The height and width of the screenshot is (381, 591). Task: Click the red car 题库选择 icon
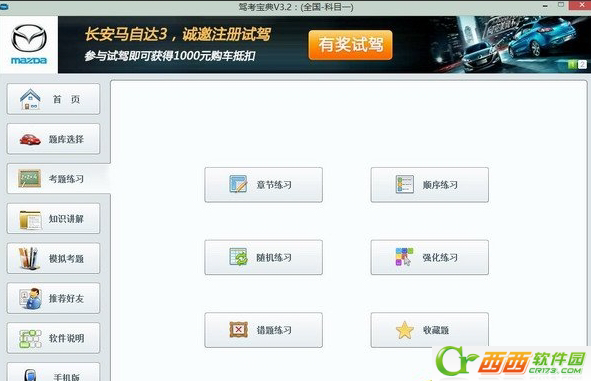[x=30, y=139]
